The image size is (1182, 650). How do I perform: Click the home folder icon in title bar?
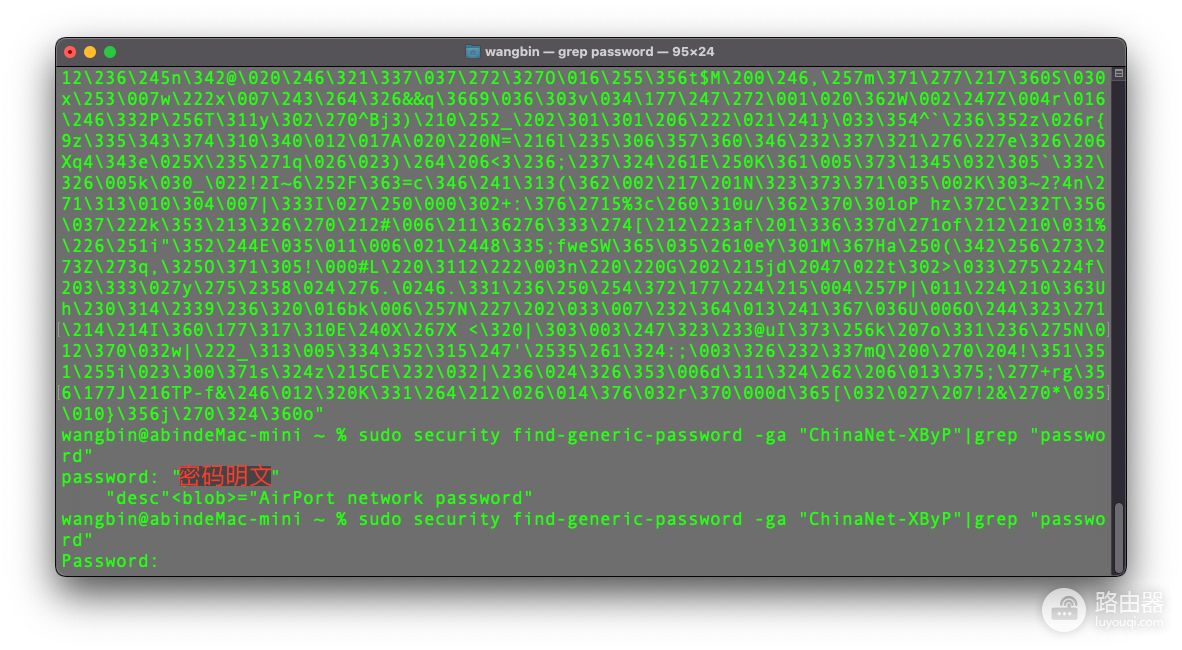(473, 52)
